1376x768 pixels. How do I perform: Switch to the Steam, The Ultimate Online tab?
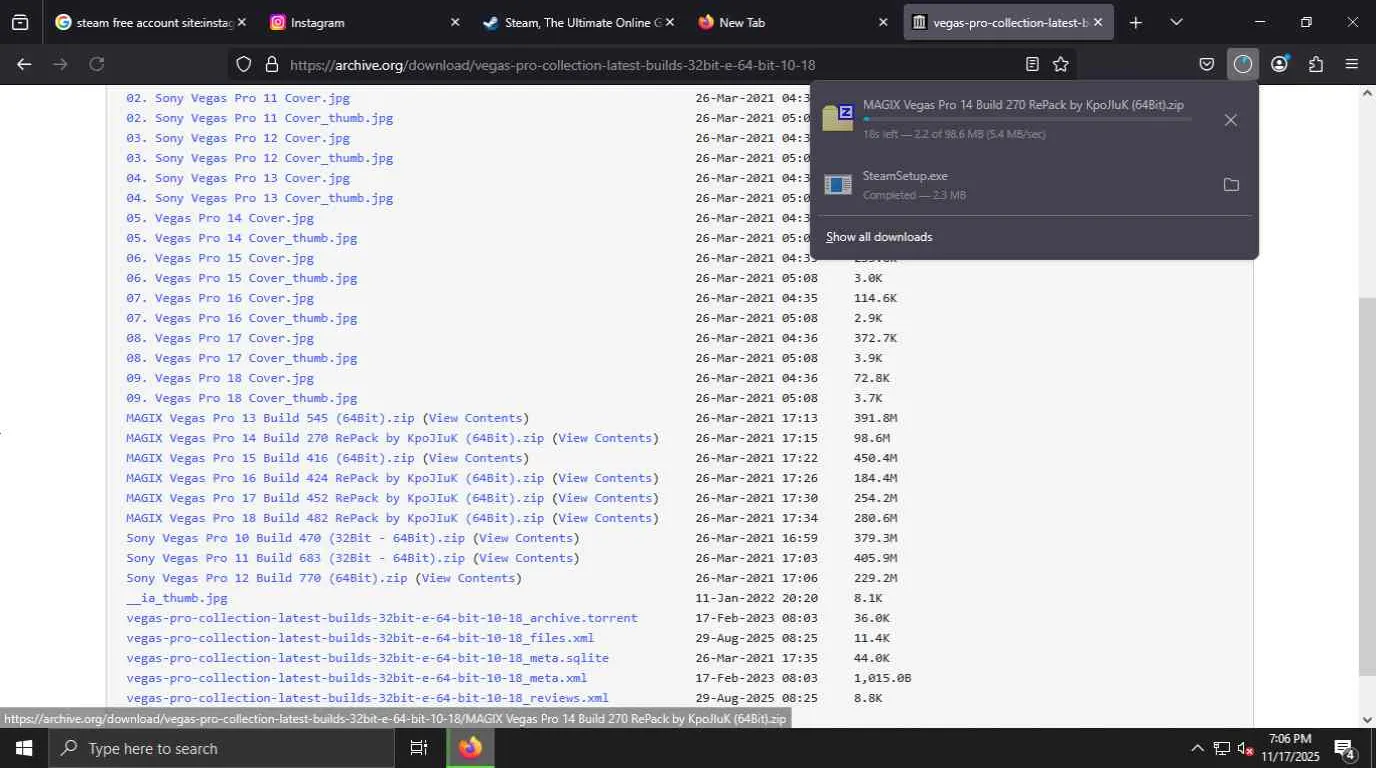point(579,22)
